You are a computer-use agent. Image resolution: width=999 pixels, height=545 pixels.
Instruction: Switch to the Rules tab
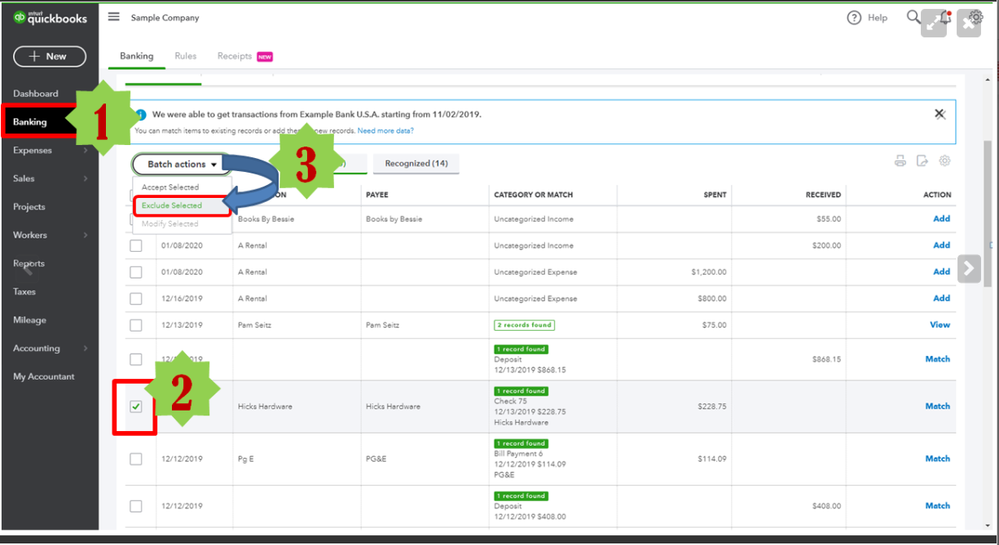click(185, 56)
